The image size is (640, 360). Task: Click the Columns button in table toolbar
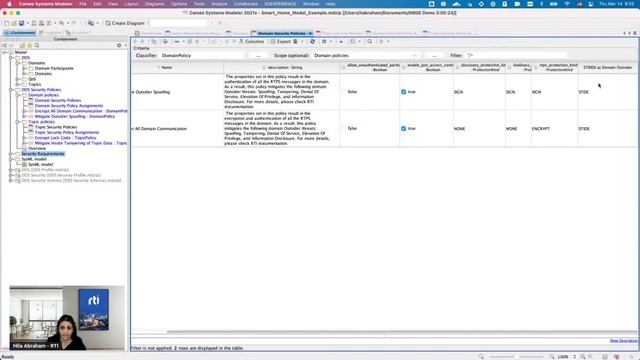pos(251,42)
